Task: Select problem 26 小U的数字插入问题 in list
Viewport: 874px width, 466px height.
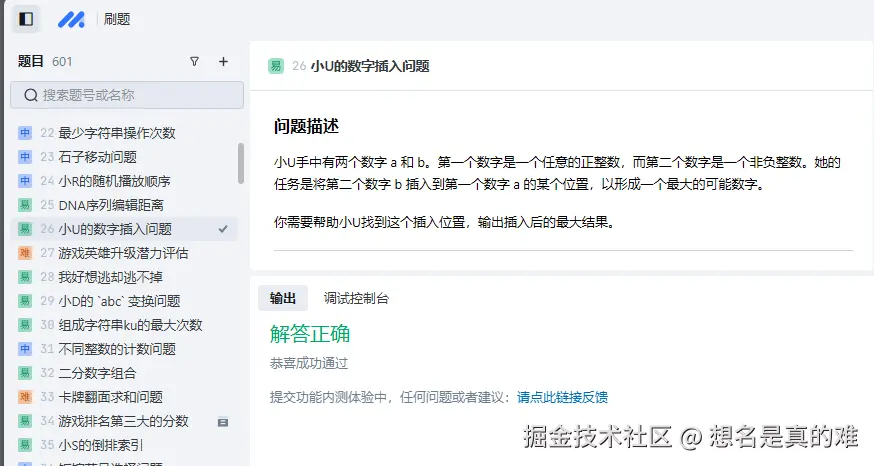Action: click(x=124, y=229)
